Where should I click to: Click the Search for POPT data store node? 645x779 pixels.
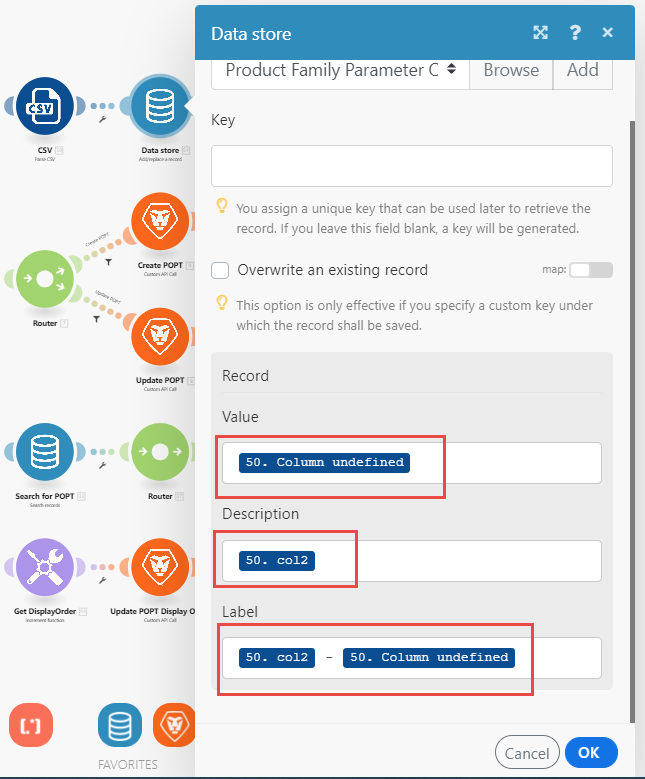pyautogui.click(x=45, y=452)
